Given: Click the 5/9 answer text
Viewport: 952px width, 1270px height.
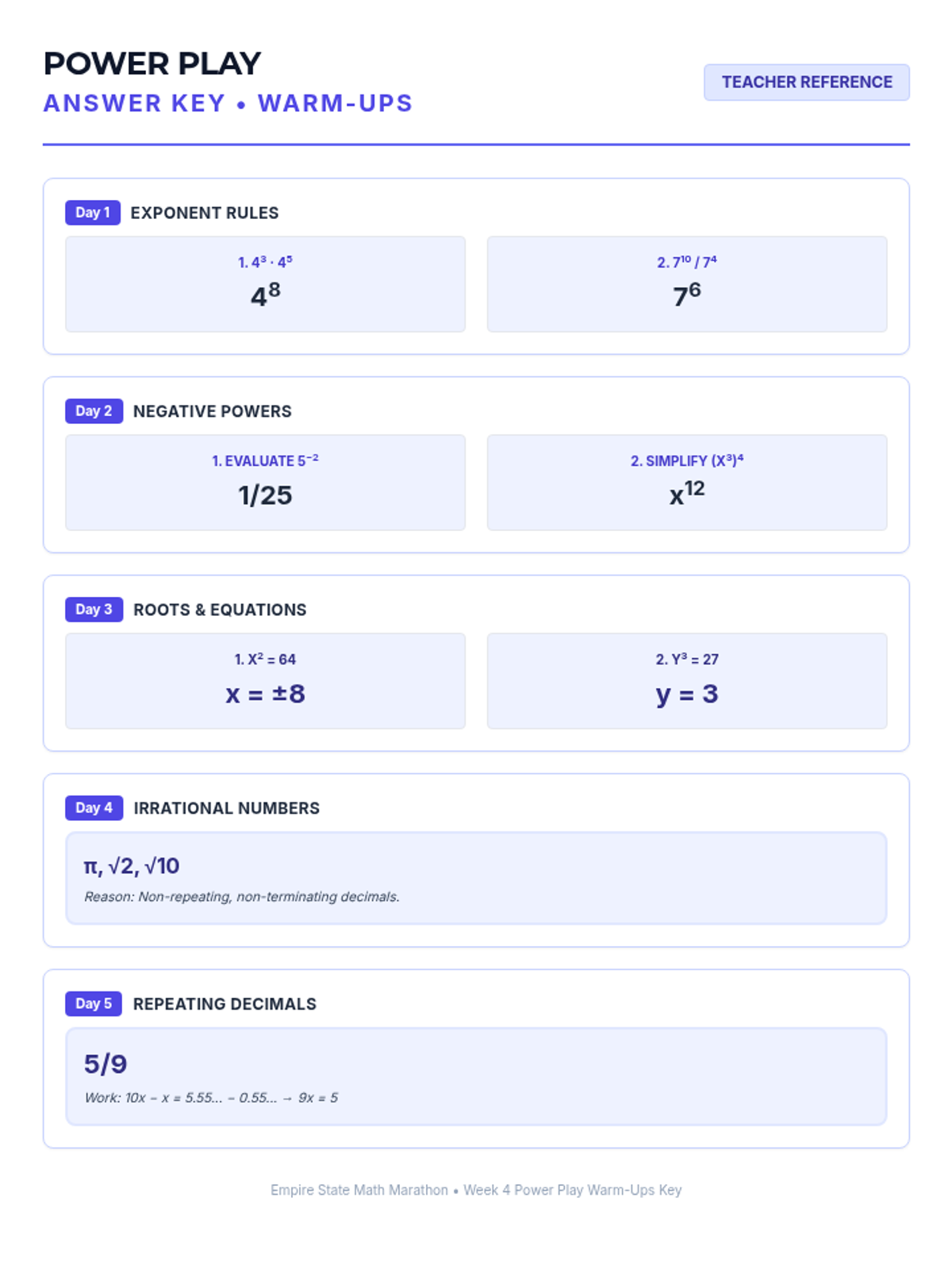Looking at the screenshot, I should 106,1064.
